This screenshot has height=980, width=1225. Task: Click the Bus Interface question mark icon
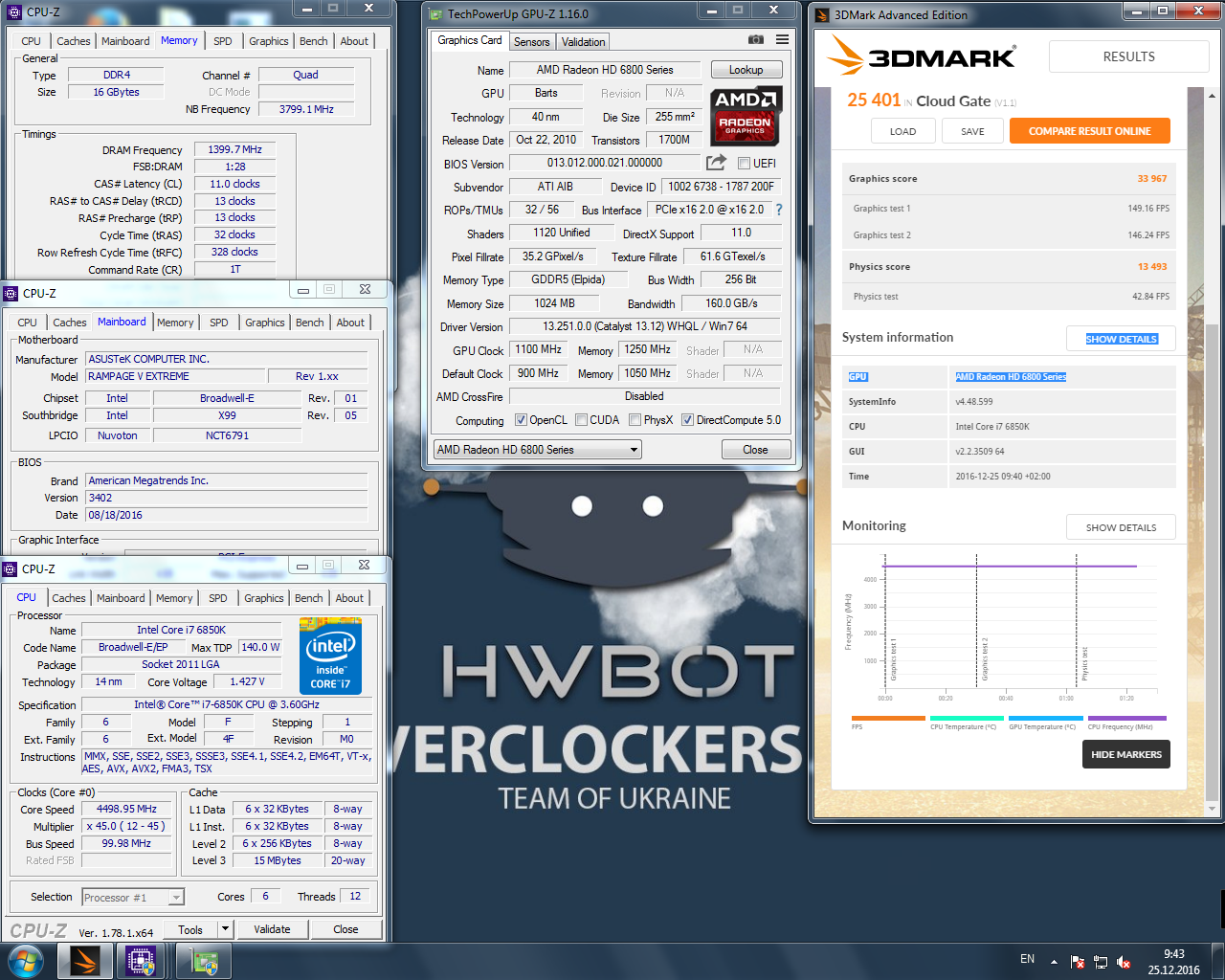coord(779,210)
